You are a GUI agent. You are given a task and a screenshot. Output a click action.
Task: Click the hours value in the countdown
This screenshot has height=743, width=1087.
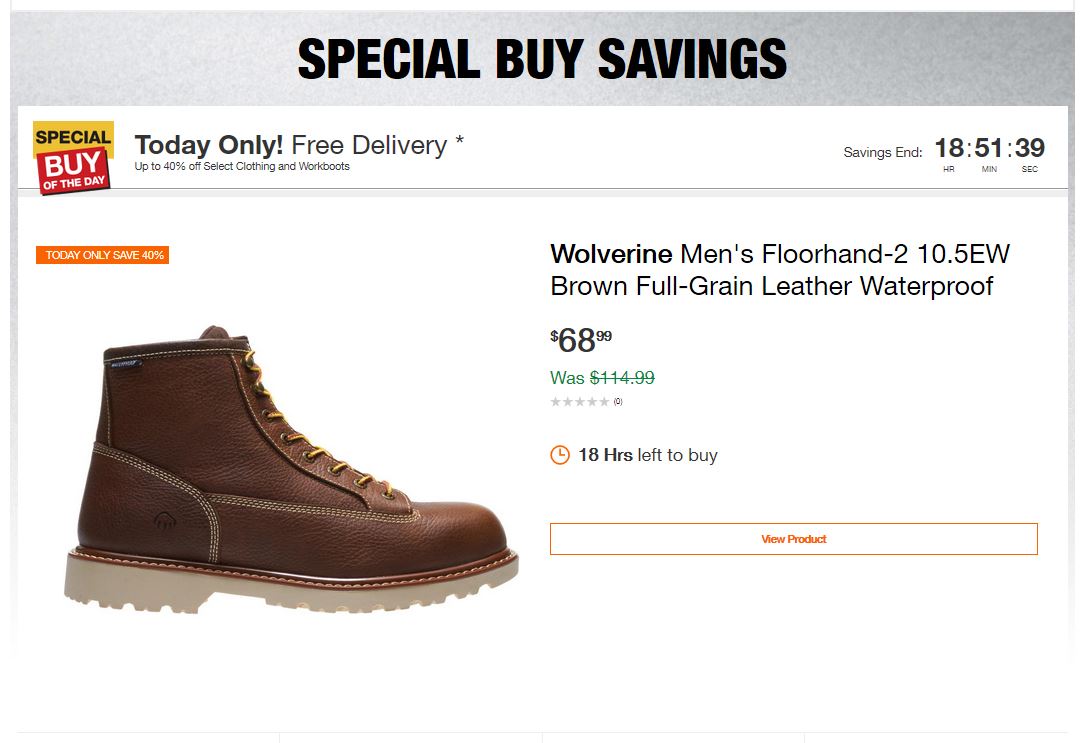pos(949,149)
